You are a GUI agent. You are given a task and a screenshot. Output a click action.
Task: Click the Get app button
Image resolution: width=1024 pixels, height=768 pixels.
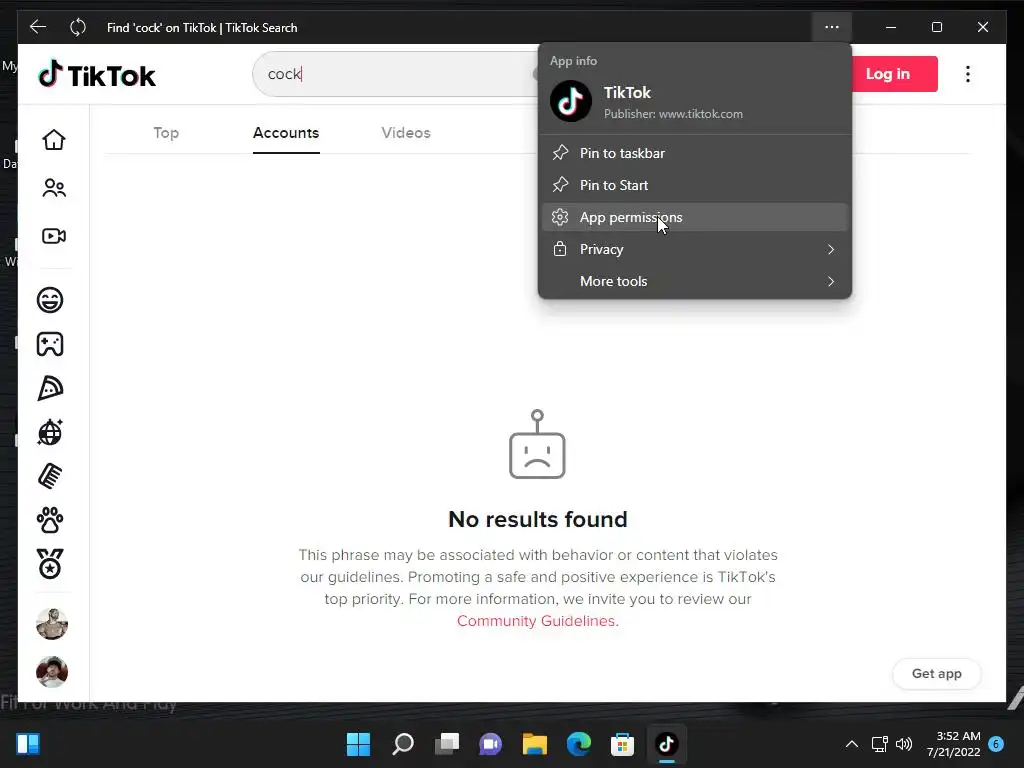(936, 673)
